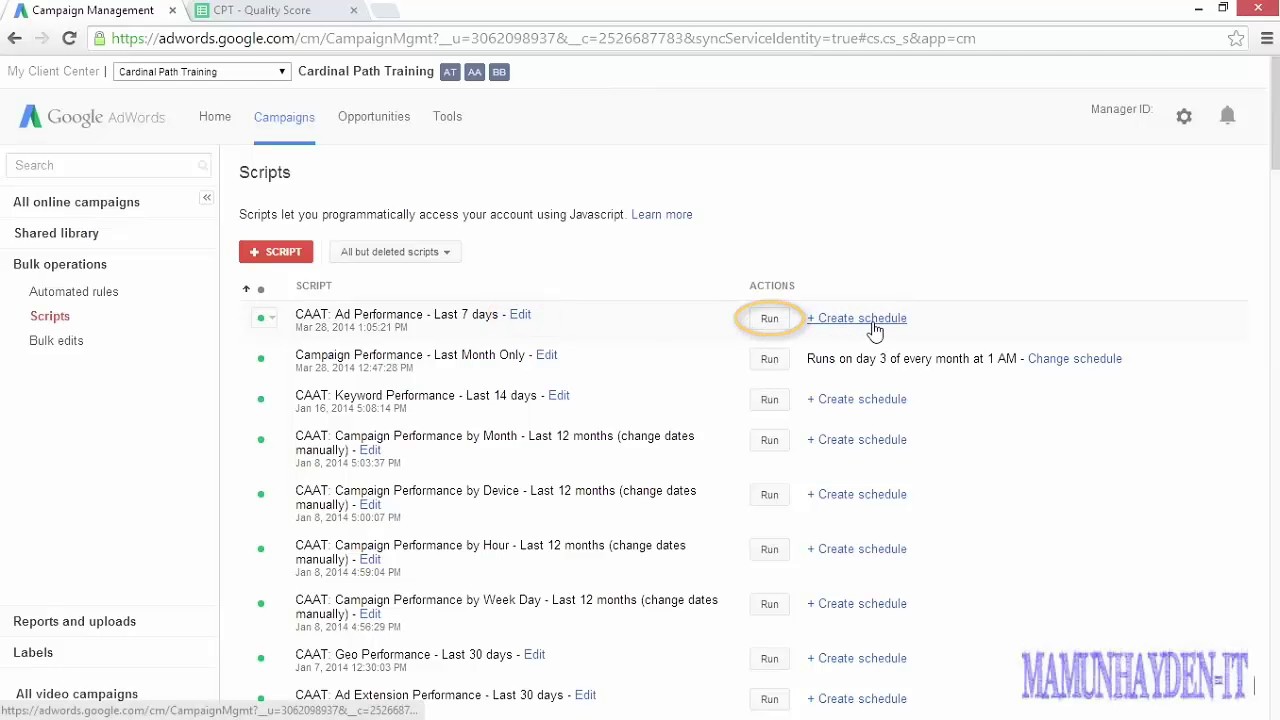Screen dimensions: 1280x720
Task: Close the Campaign Management browser tab
Action: [172, 10]
